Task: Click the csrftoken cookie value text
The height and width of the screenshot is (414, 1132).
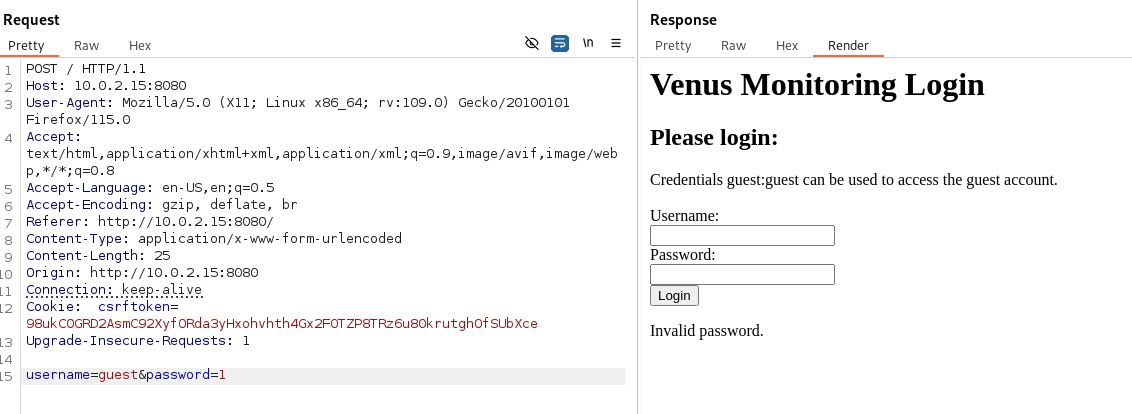Action: click(x=281, y=324)
